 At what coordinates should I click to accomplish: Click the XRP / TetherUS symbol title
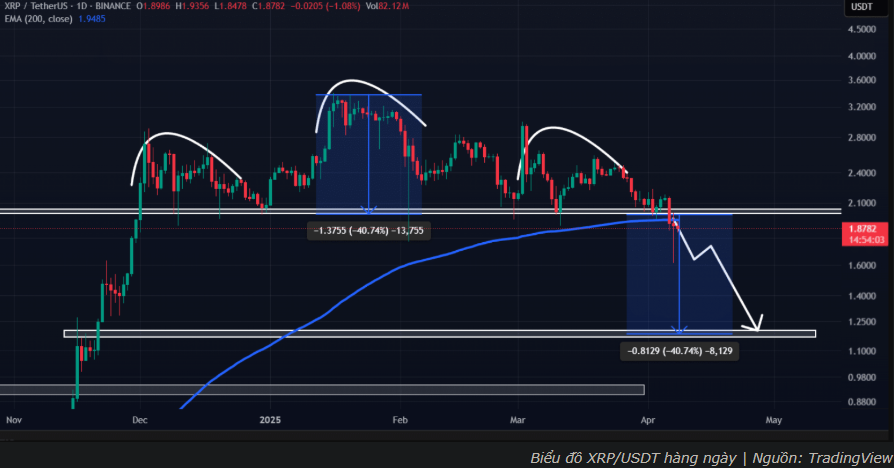click(x=36, y=6)
